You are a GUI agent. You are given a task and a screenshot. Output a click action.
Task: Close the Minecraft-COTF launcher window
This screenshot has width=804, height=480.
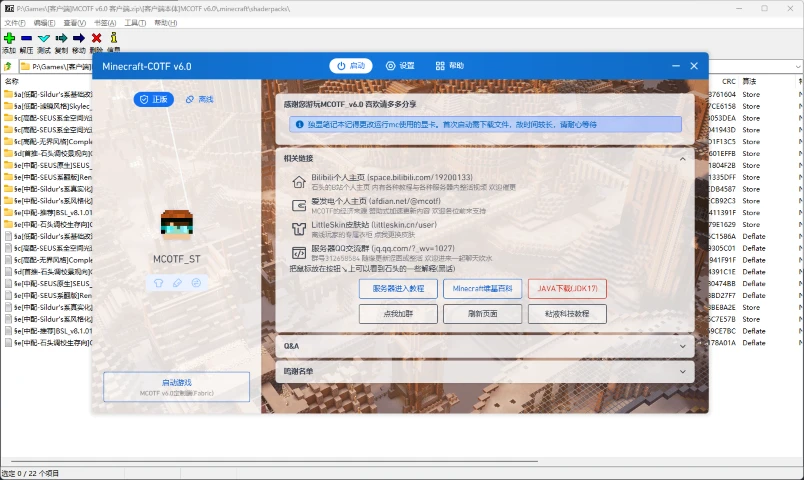coord(694,66)
